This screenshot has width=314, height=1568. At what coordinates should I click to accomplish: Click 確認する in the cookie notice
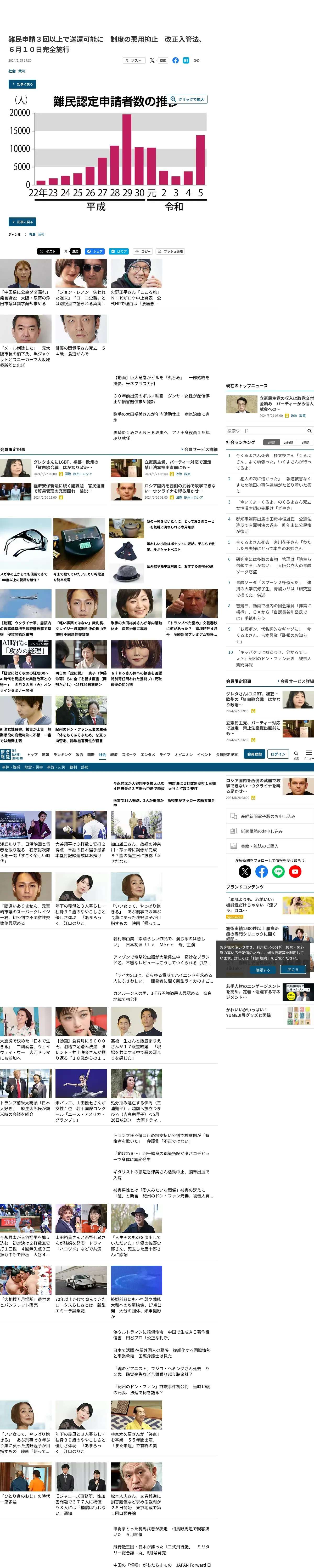click(263, 970)
